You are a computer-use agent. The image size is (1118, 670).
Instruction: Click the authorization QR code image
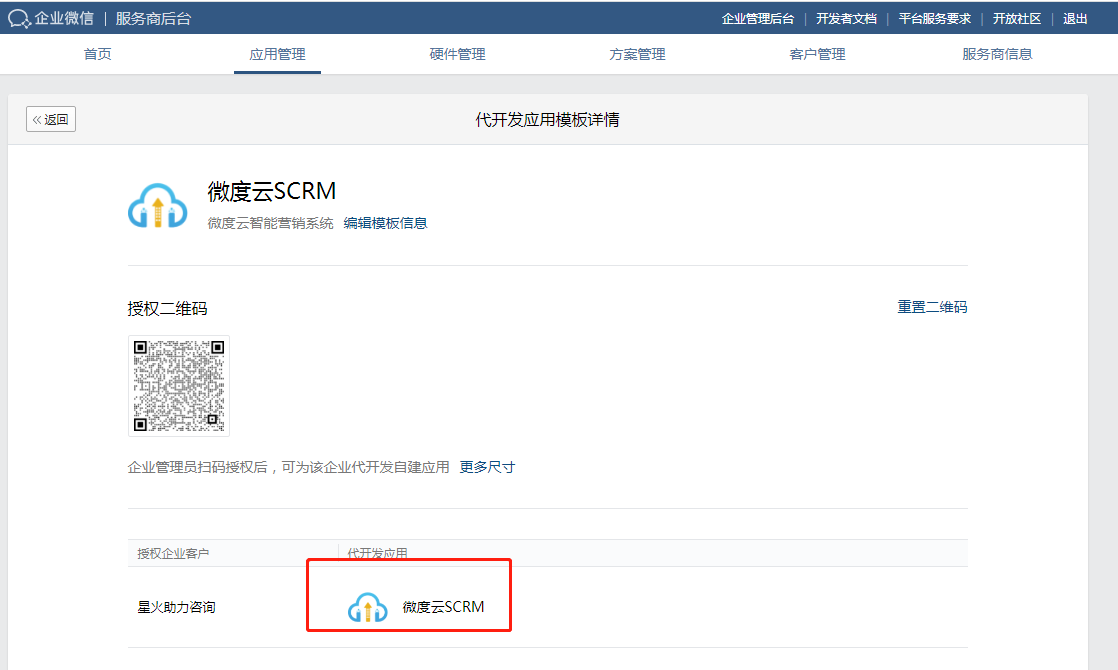tap(179, 386)
